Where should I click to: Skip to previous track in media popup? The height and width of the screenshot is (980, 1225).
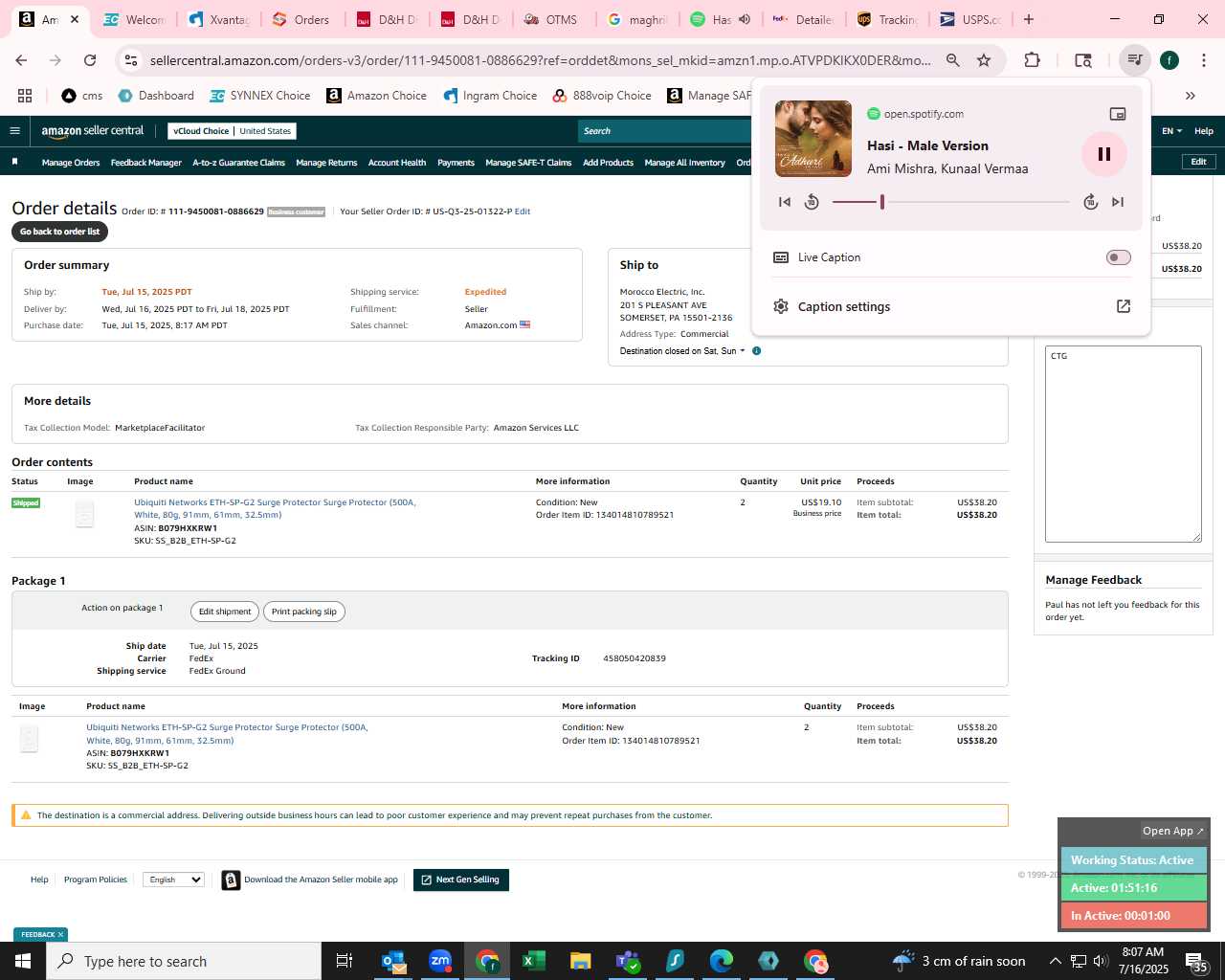[x=785, y=202]
